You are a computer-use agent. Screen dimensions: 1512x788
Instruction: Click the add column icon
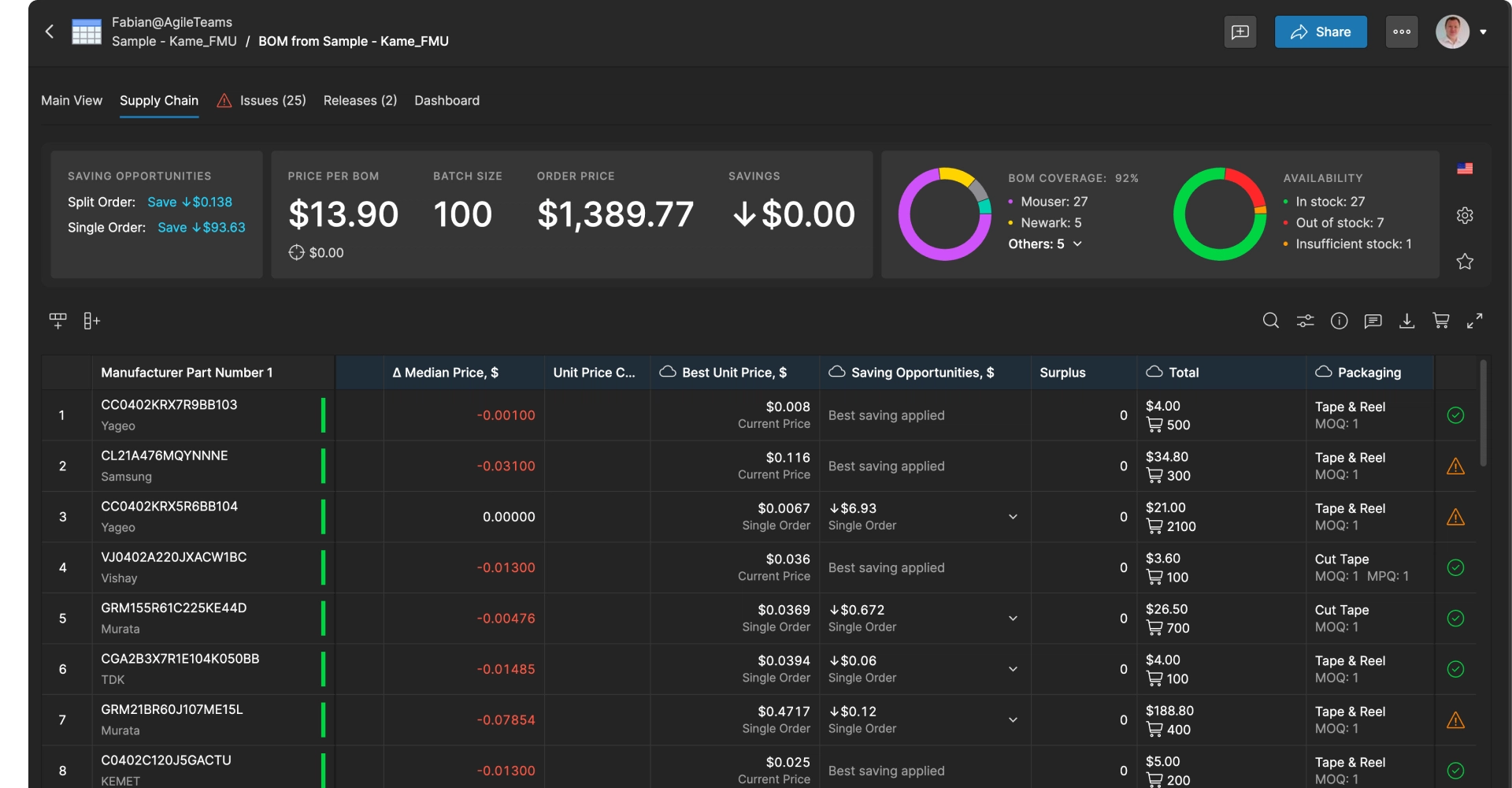[91, 321]
